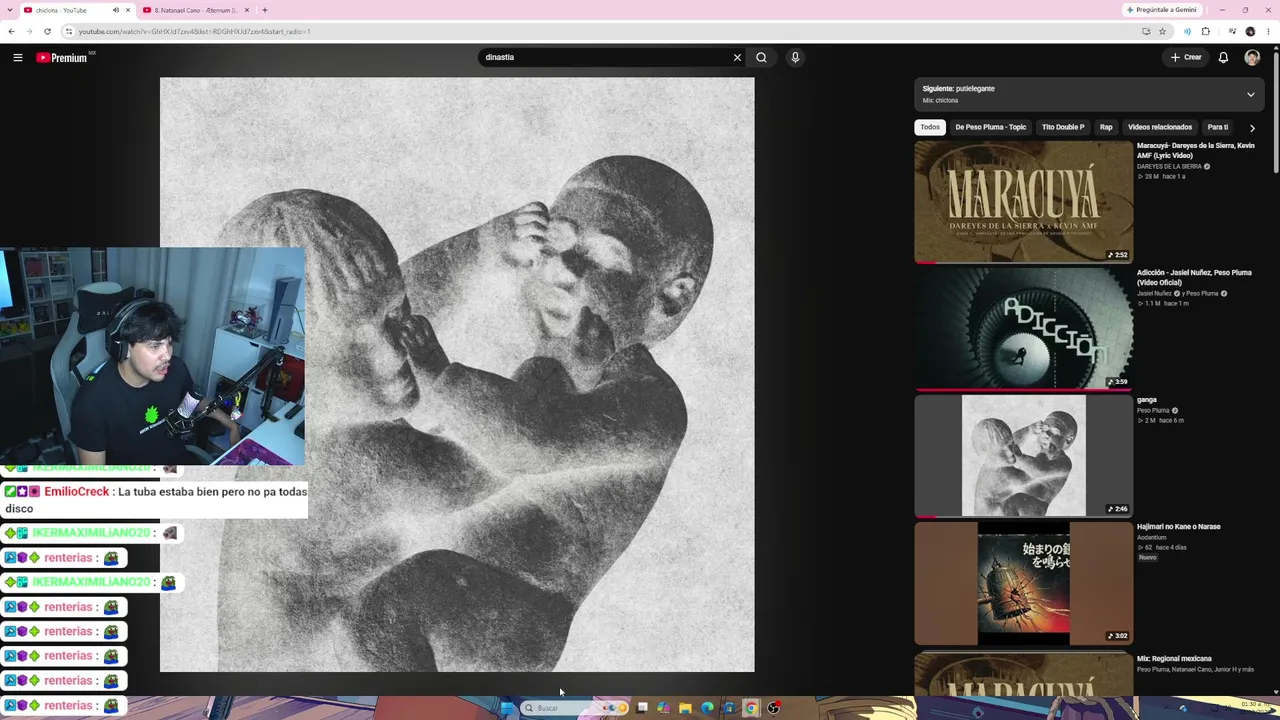The height and width of the screenshot is (720, 1280).
Task: Go forward in browser history
Action: (29, 31)
